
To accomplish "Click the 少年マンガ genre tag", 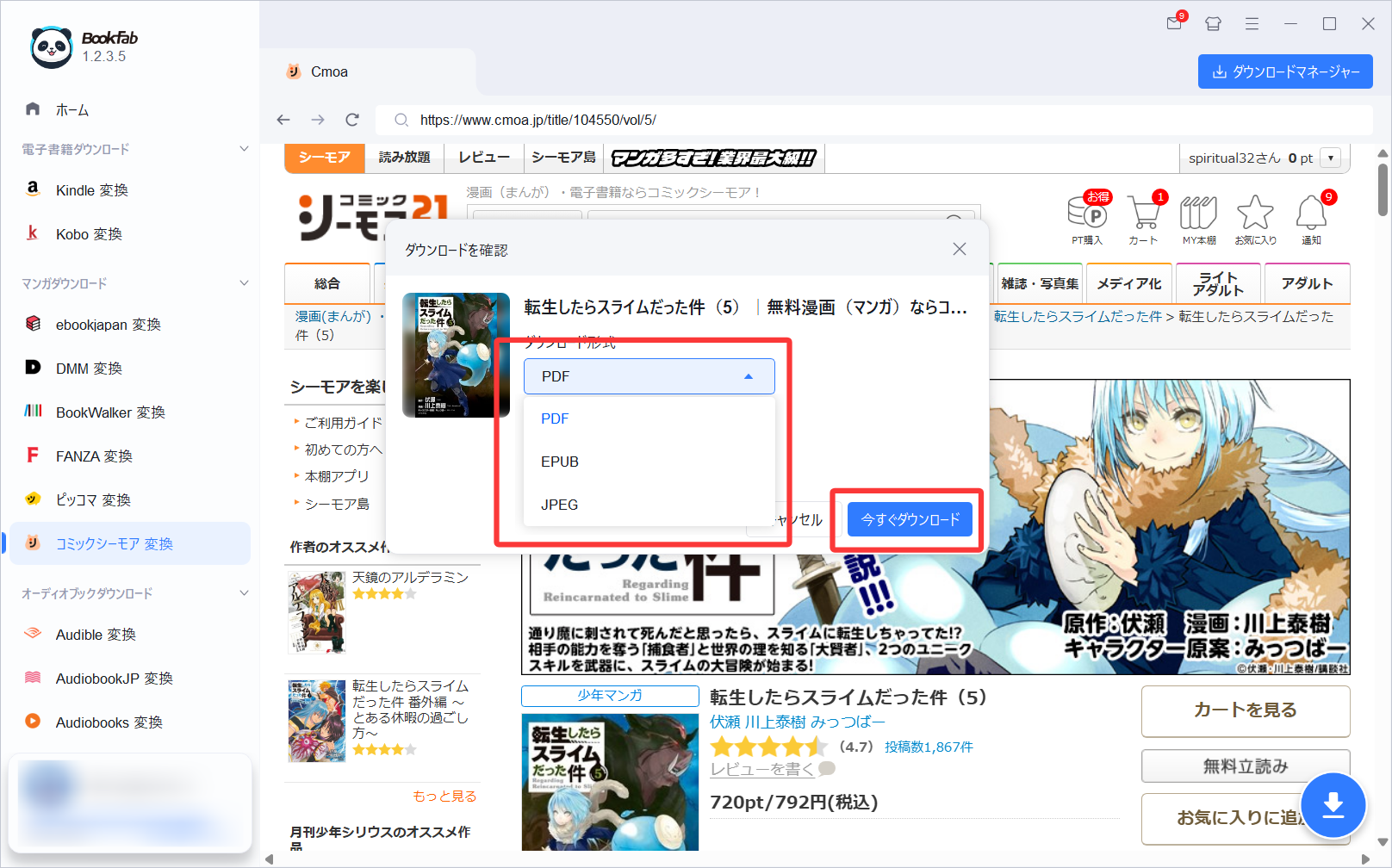I will click(x=610, y=696).
